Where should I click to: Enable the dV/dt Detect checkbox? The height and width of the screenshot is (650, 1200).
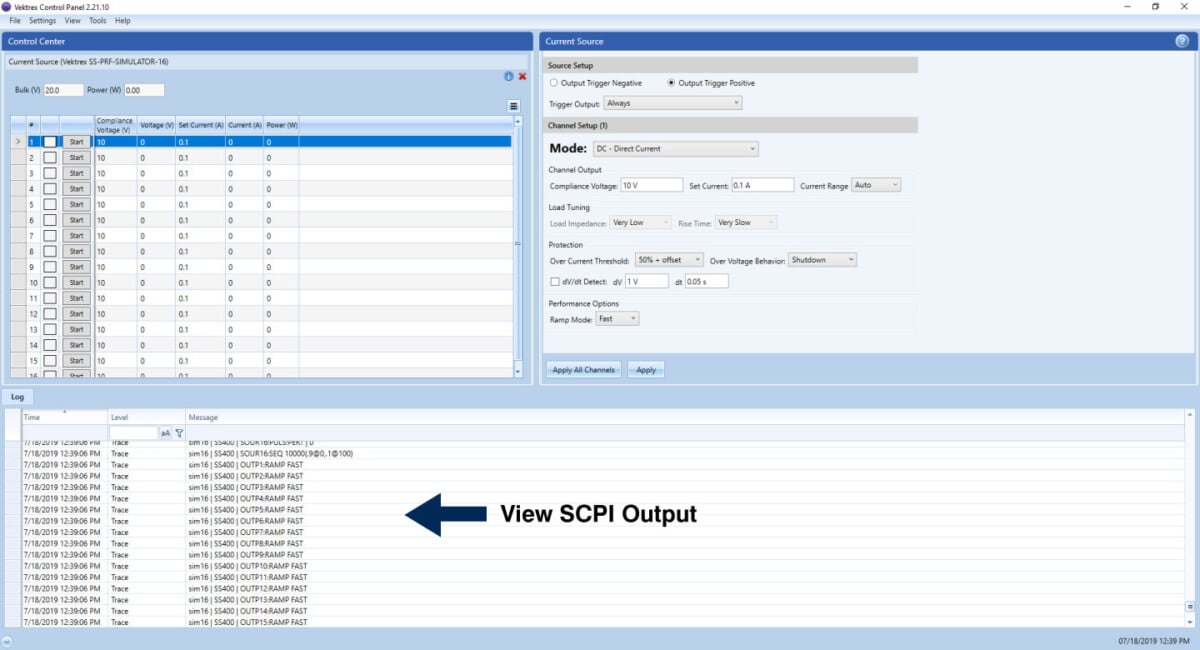pyautogui.click(x=555, y=282)
